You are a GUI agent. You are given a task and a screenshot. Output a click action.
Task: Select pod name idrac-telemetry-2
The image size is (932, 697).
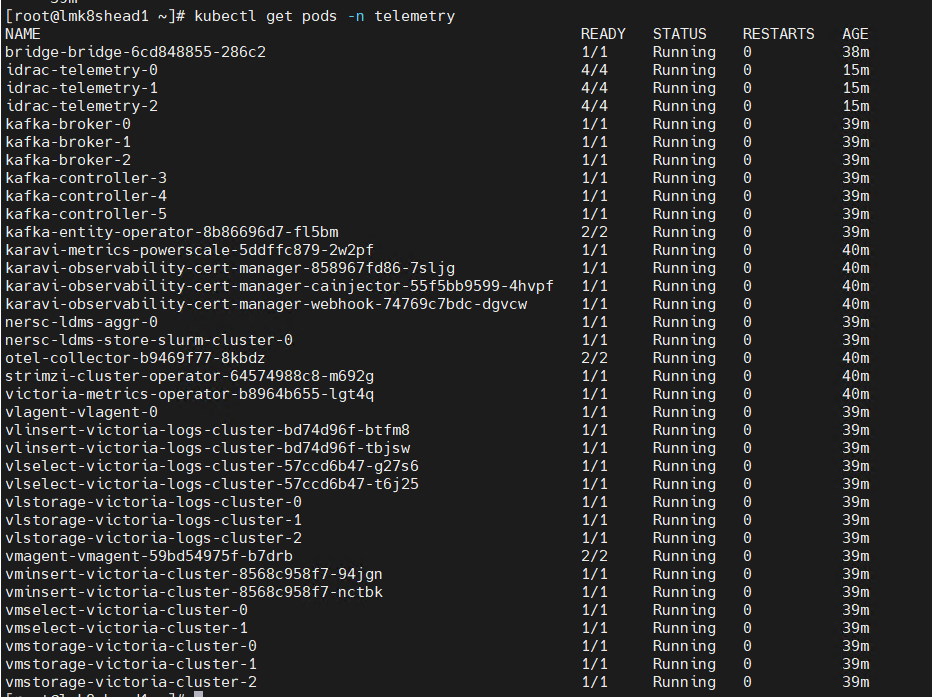click(81, 106)
